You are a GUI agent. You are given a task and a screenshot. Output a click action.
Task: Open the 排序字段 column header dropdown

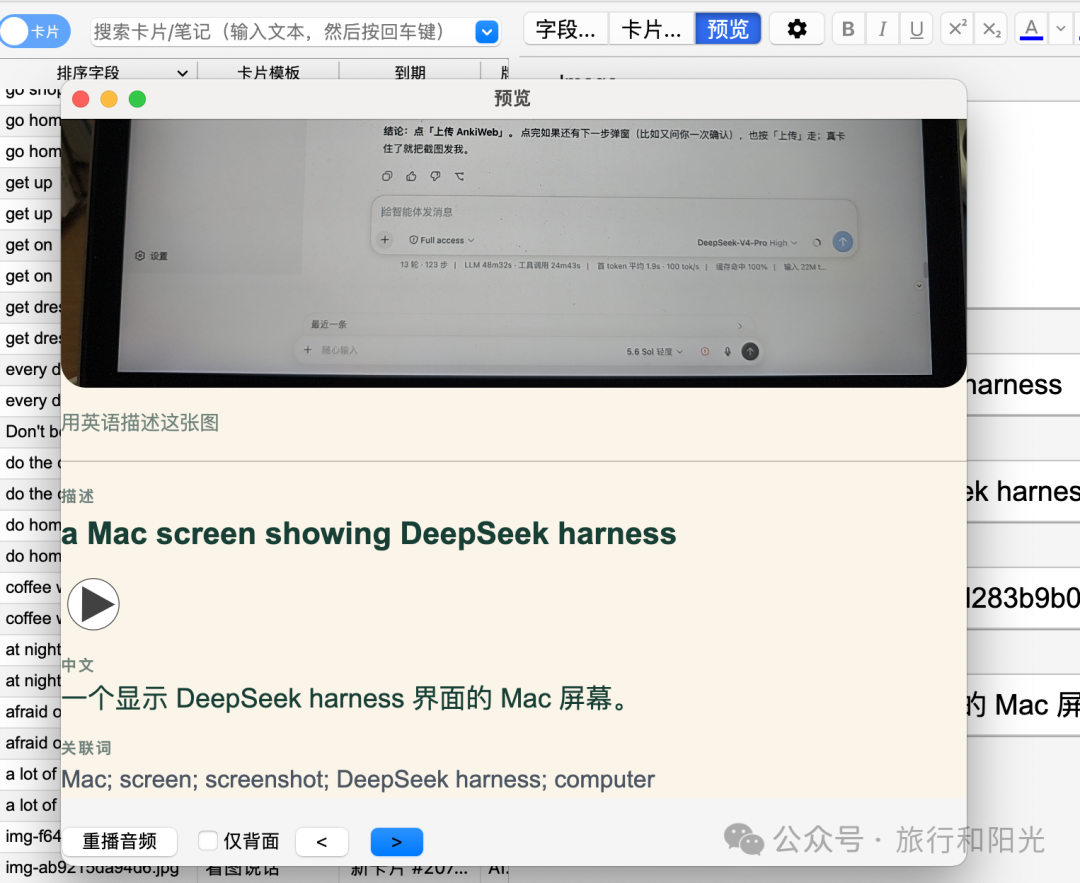(183, 73)
